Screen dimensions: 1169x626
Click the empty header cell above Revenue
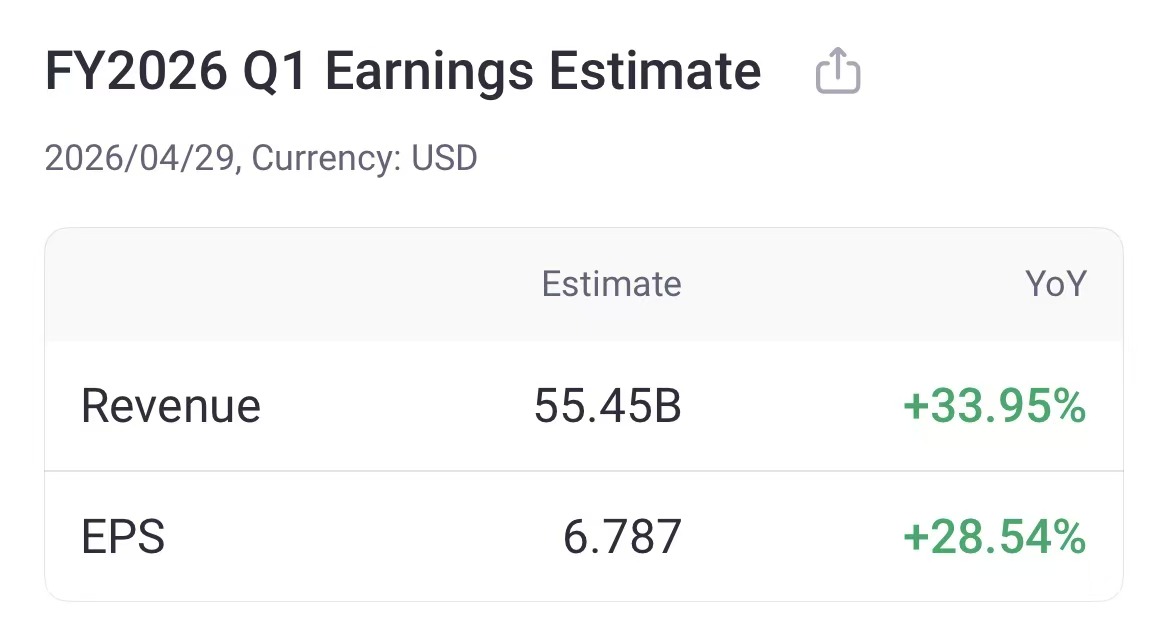tap(200, 285)
